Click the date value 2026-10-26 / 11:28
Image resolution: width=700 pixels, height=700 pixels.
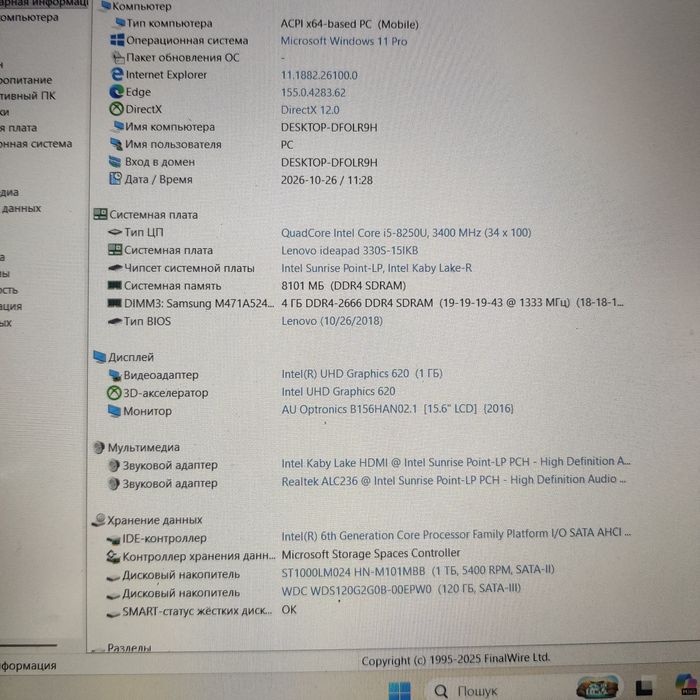click(x=327, y=180)
